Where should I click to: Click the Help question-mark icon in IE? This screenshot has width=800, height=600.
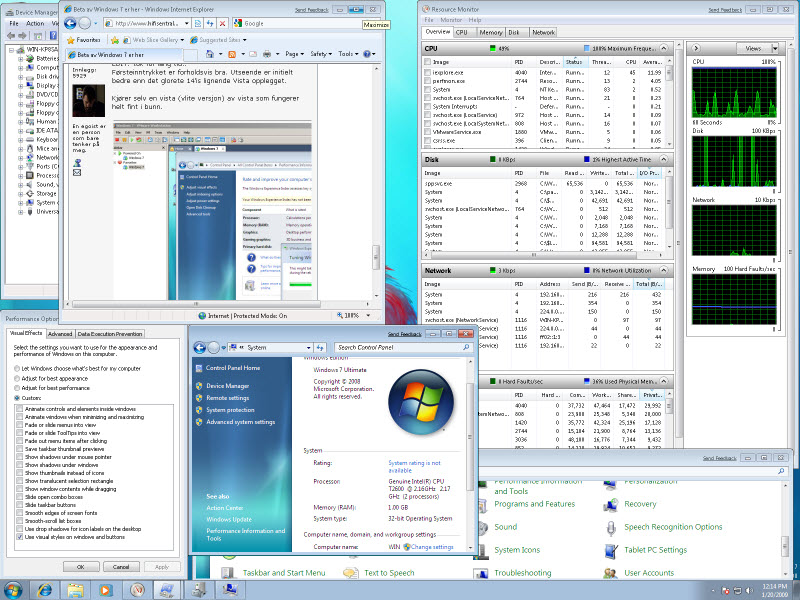367,54
